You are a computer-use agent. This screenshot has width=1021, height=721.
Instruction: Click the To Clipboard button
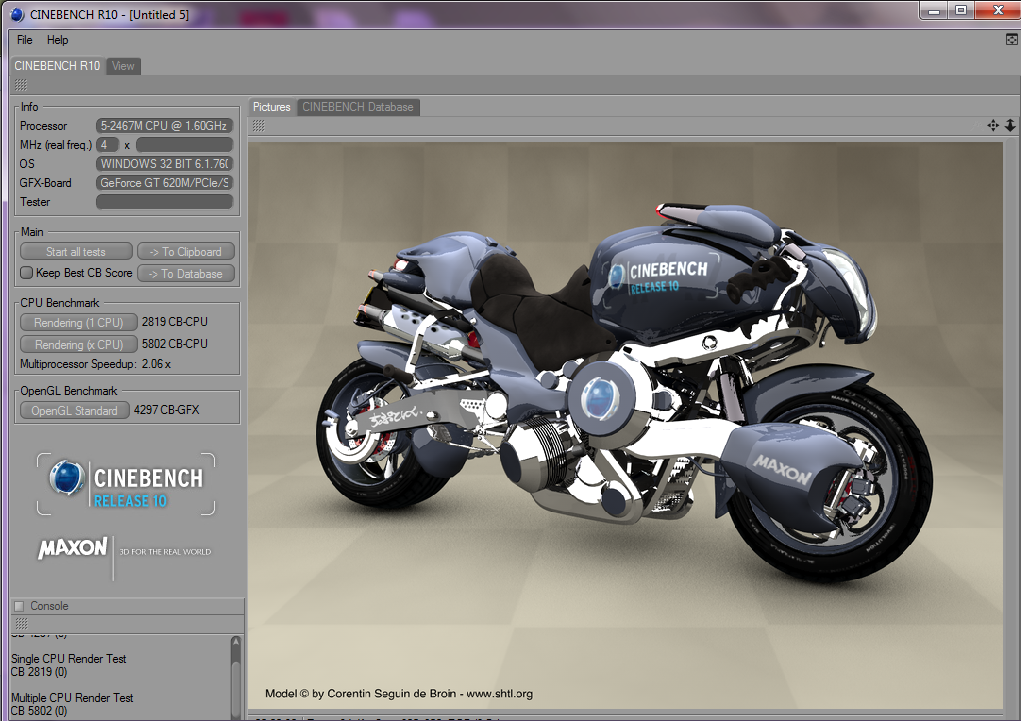point(186,251)
